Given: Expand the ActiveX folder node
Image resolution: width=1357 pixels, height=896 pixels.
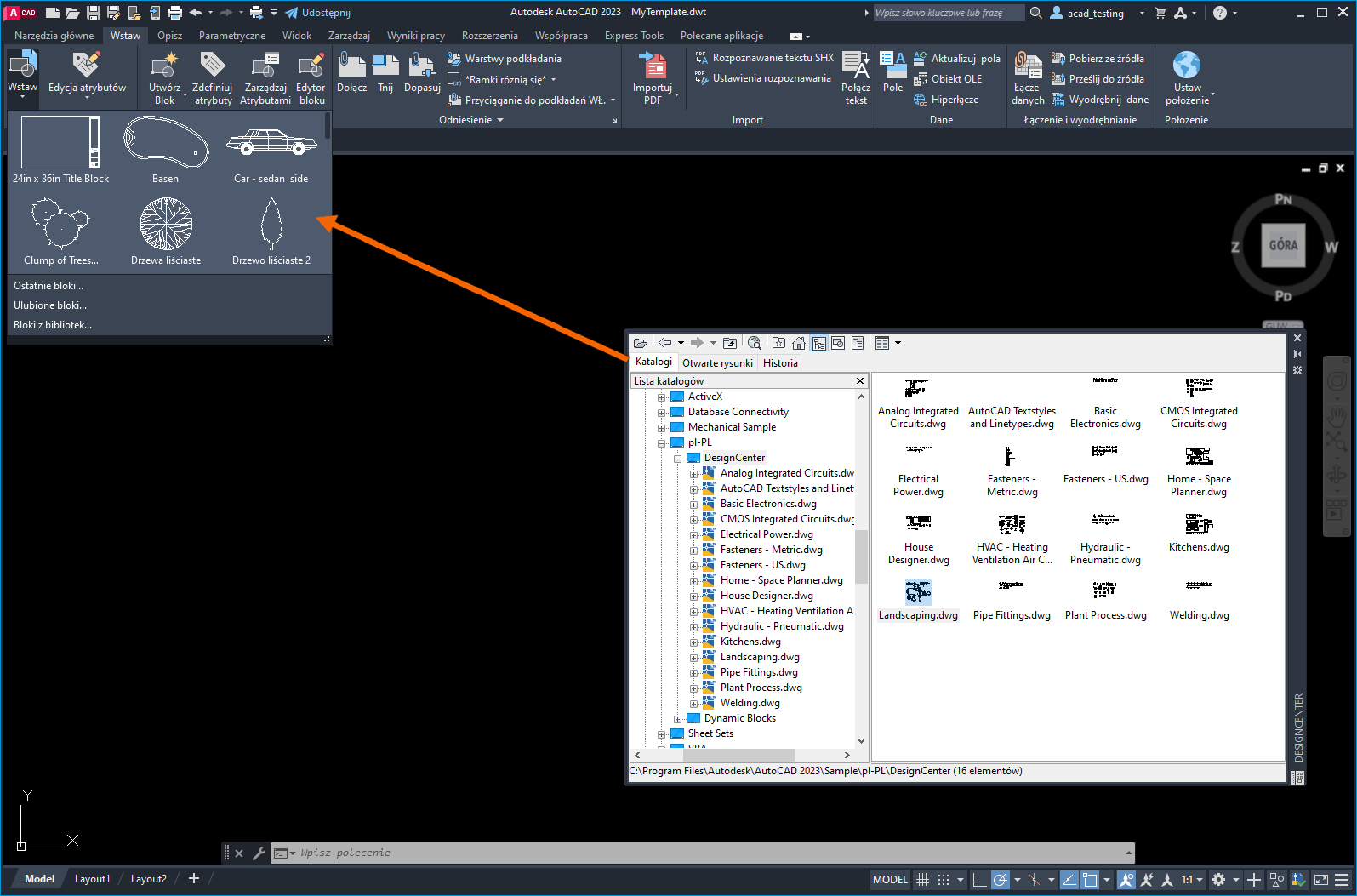Looking at the screenshot, I should click(661, 397).
